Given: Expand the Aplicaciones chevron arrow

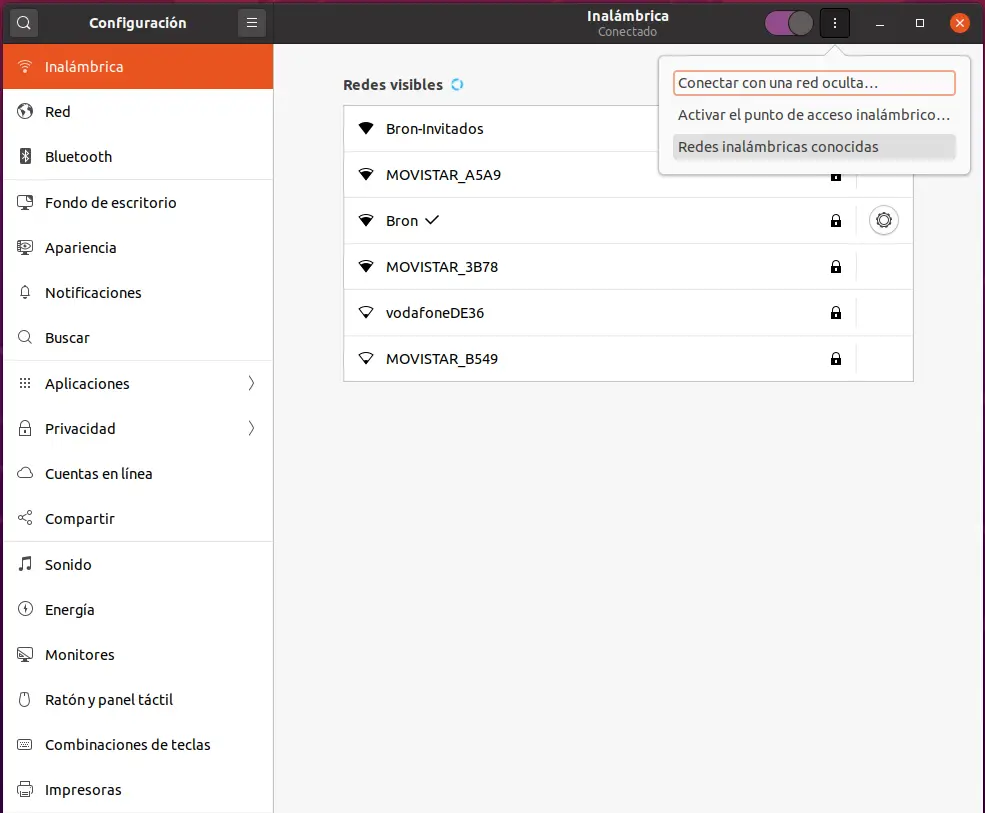Looking at the screenshot, I should tap(251, 383).
